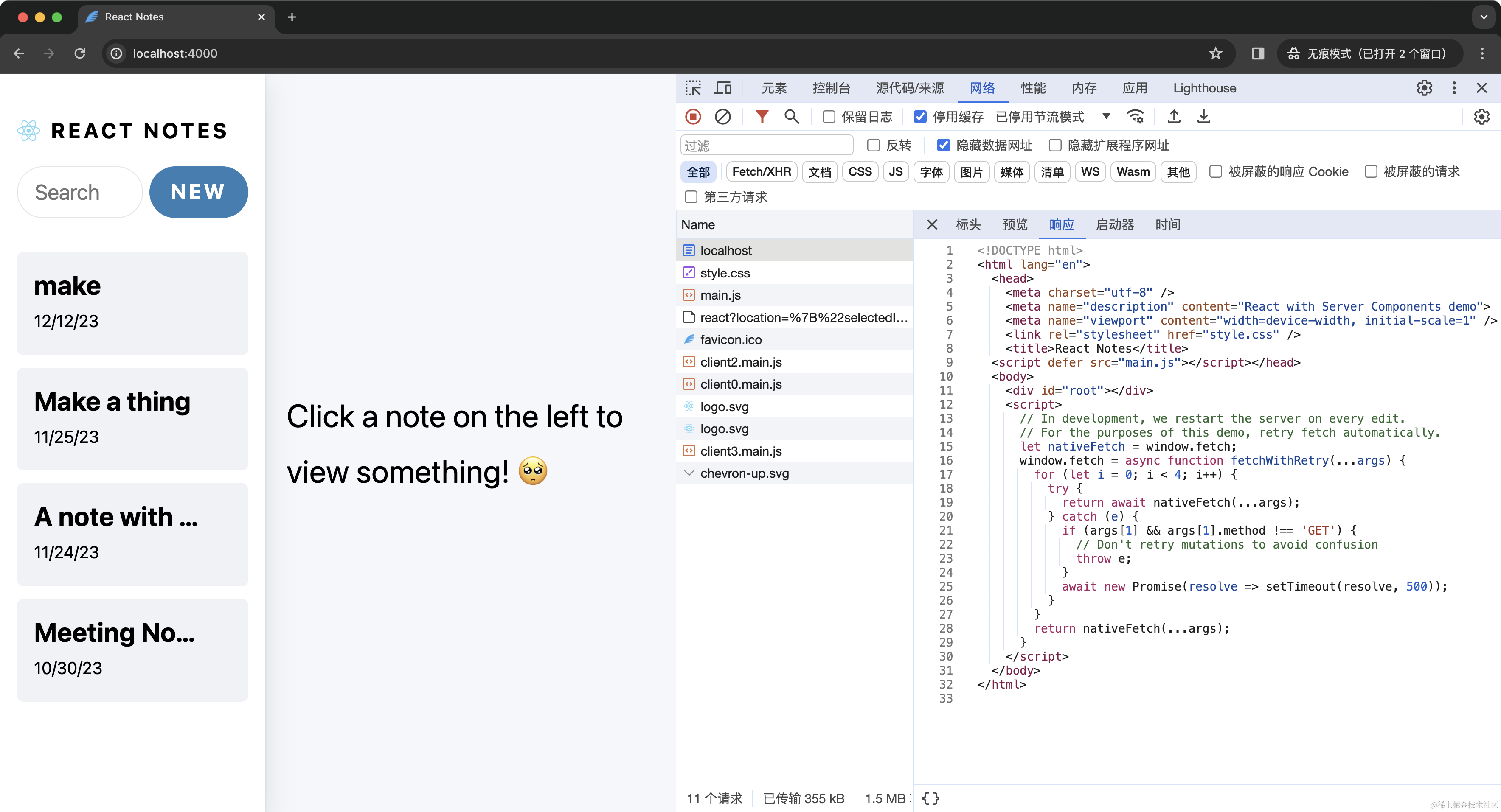Open DevTools three-dot customize menu
Image resolution: width=1501 pixels, height=812 pixels.
tap(1454, 88)
